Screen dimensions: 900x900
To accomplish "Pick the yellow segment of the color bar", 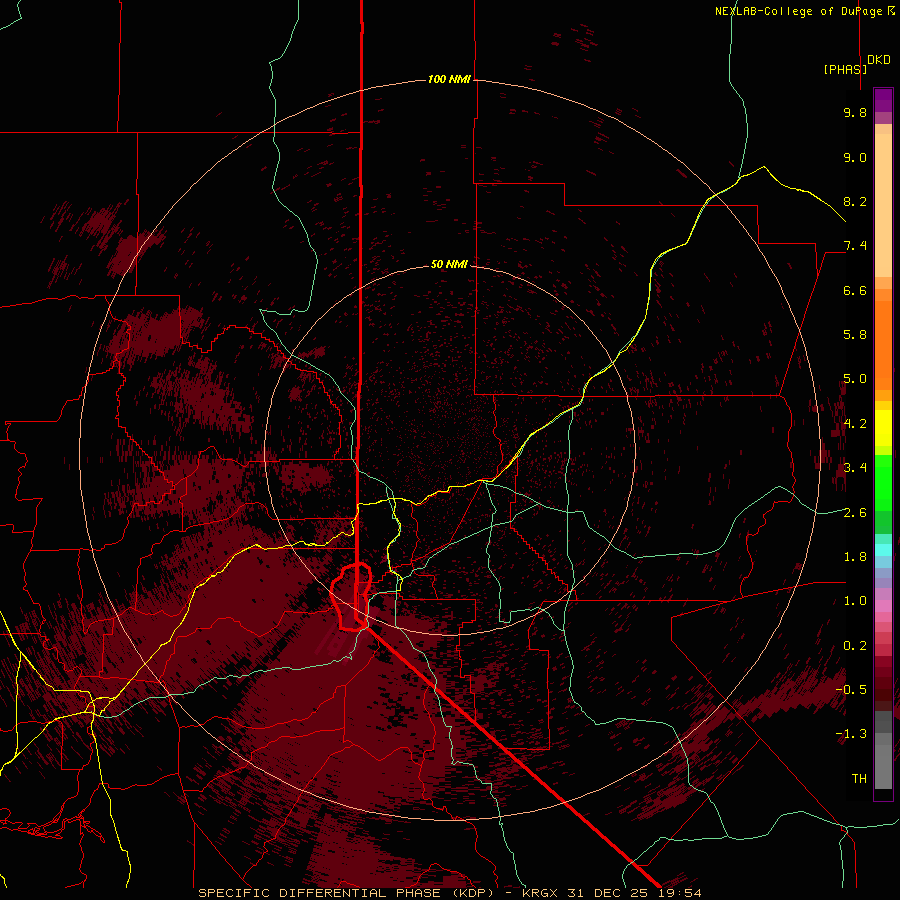I will tap(883, 428).
